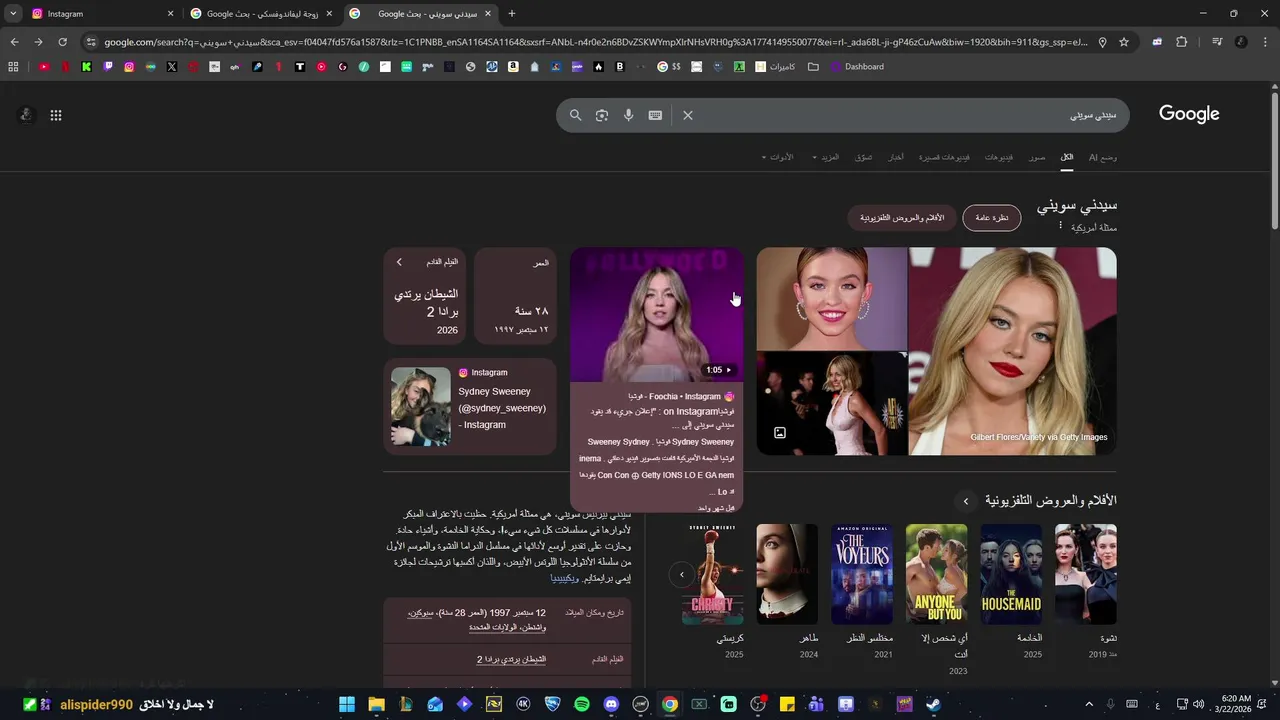The image size is (1280, 720).
Task: Select the نظرة عامة (Overview) chip
Action: click(992, 218)
